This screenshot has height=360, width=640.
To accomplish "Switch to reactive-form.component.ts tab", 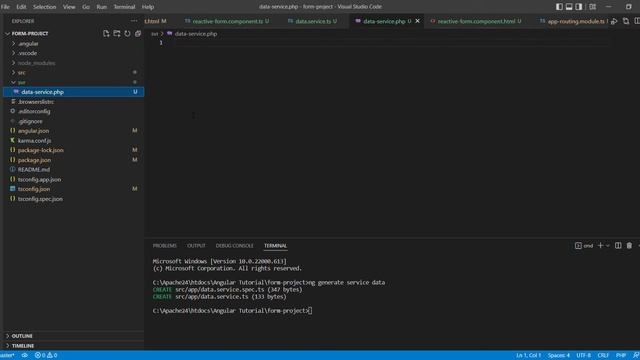I will [x=227, y=21].
